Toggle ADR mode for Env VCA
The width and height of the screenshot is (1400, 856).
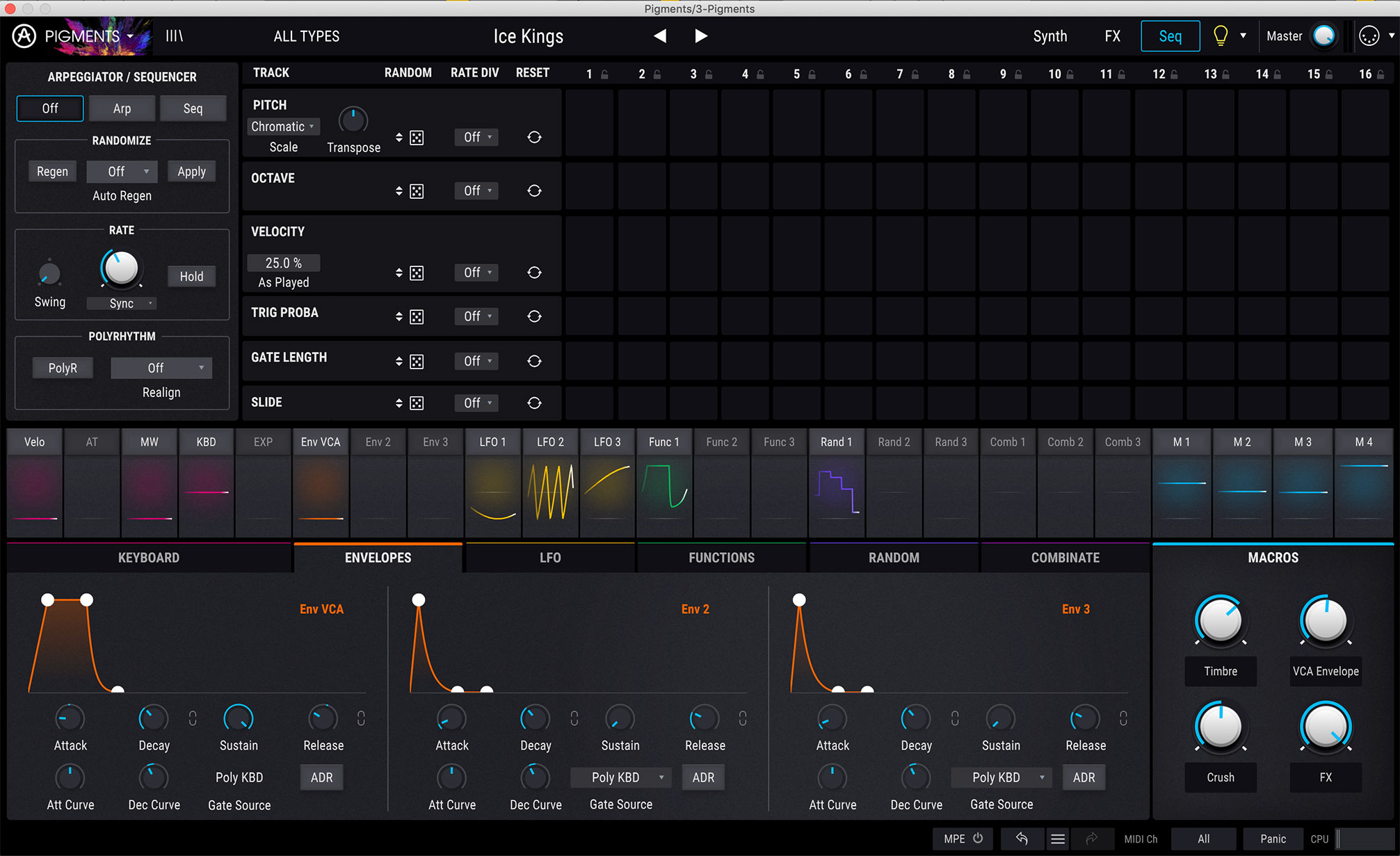pyautogui.click(x=321, y=777)
